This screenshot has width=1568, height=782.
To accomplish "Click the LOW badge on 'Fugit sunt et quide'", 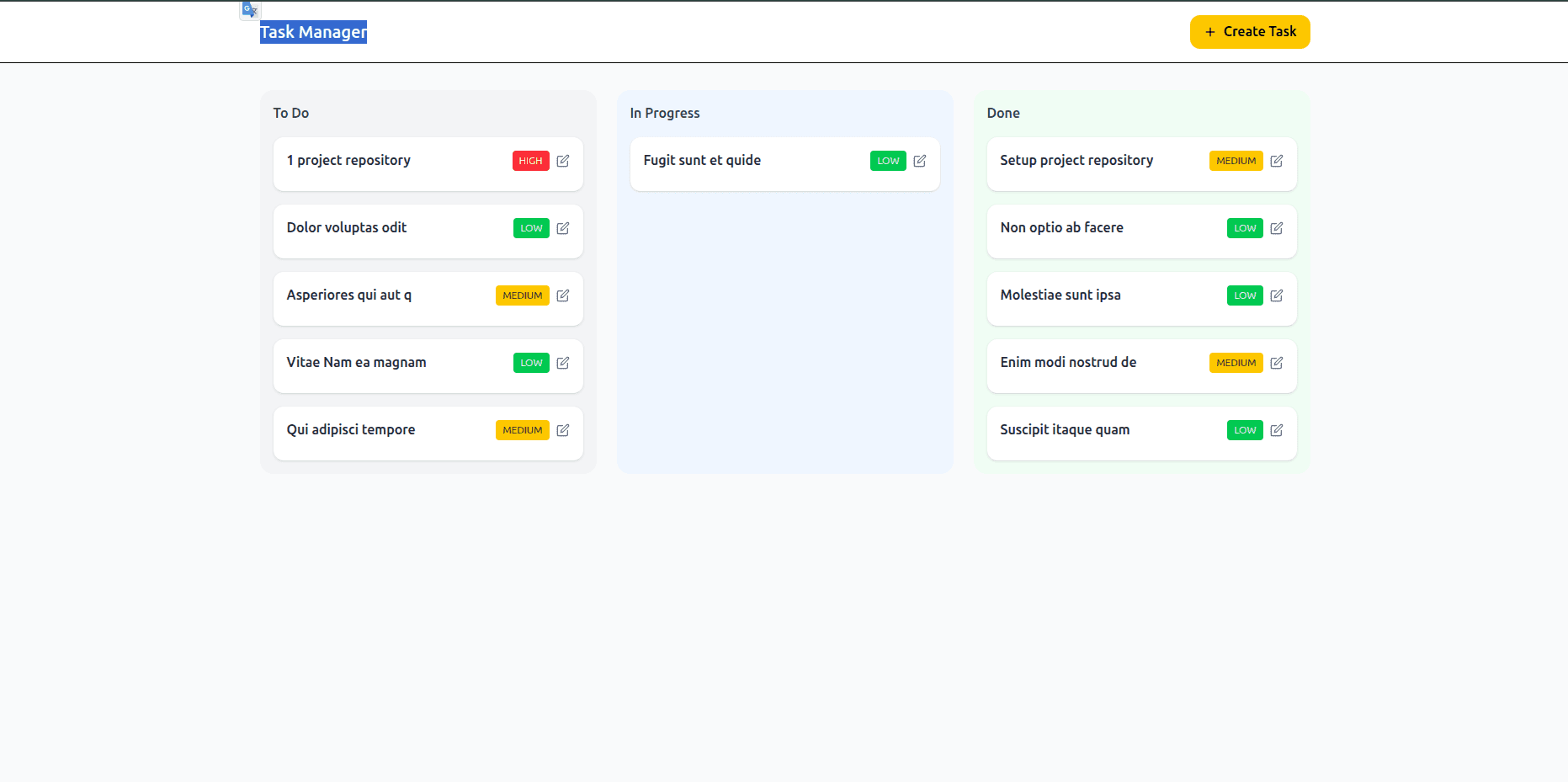I will pyautogui.click(x=888, y=161).
